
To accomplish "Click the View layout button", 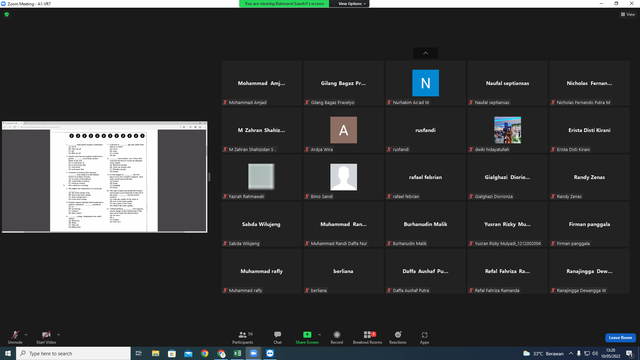I will (628, 14).
